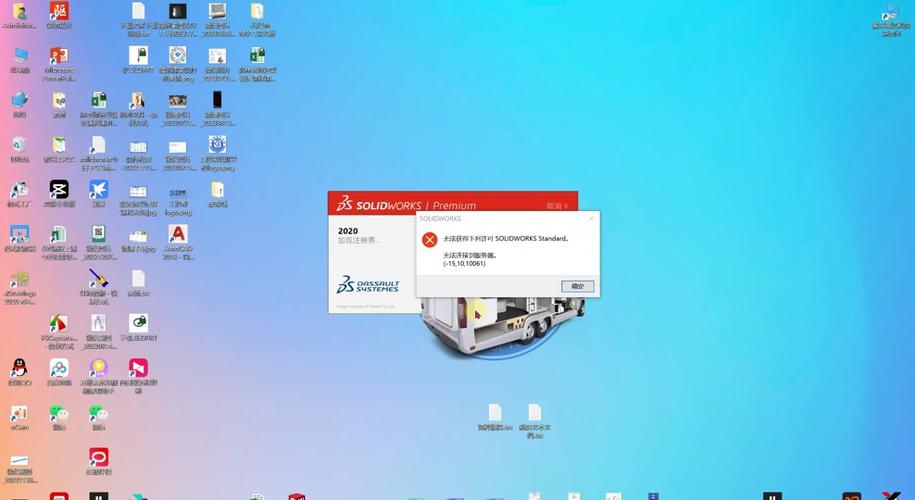The image size is (915, 500).
Task: Open the drafting compass image file
Action: 99,331
